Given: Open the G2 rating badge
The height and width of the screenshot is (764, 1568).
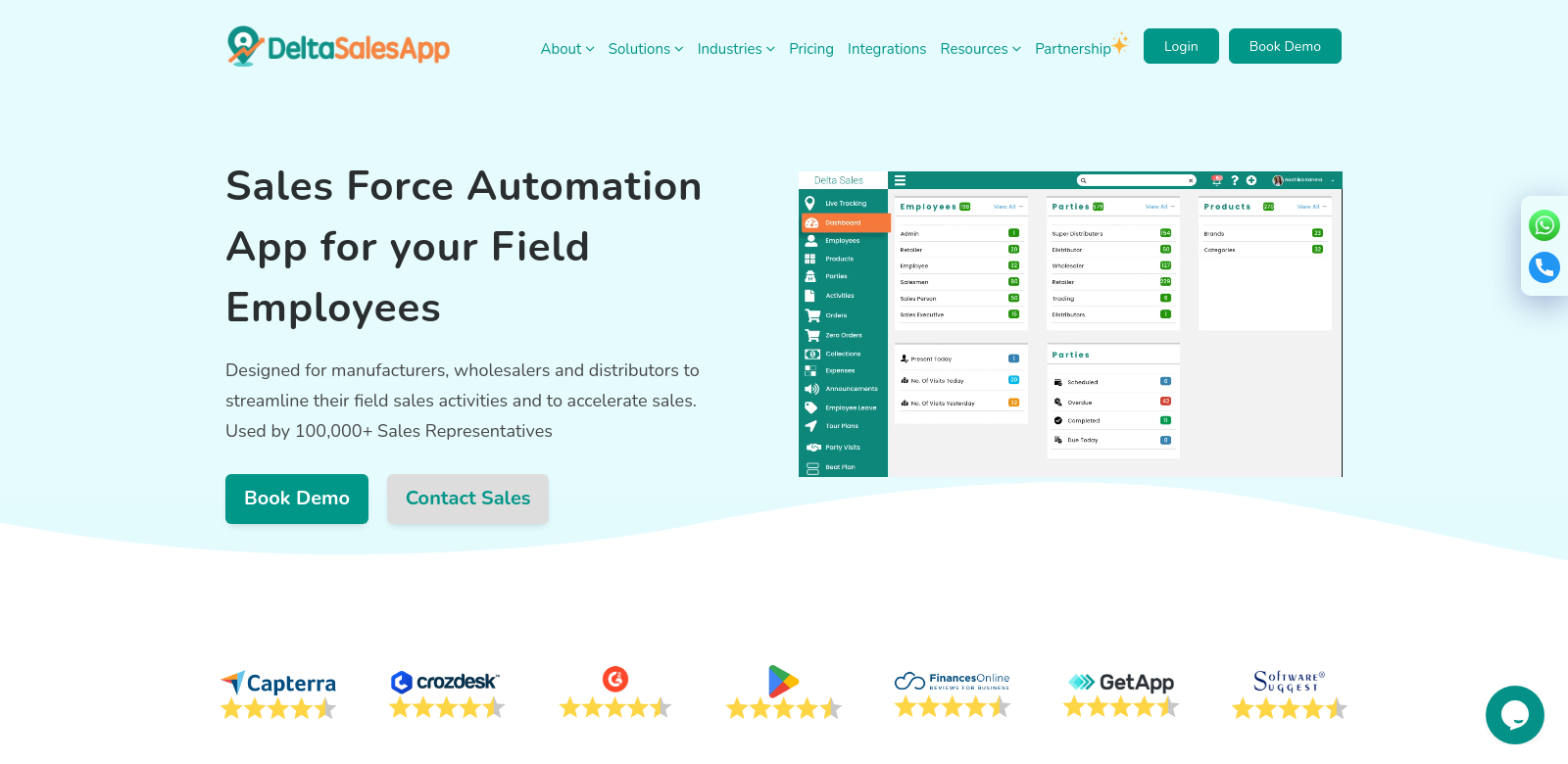Looking at the screenshot, I should tap(615, 692).
